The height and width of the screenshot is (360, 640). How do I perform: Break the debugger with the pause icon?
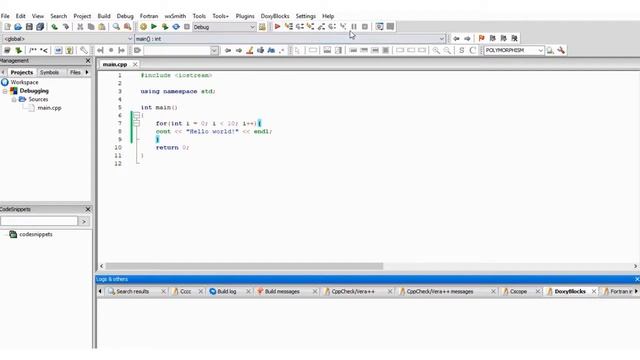pyautogui.click(x=354, y=27)
